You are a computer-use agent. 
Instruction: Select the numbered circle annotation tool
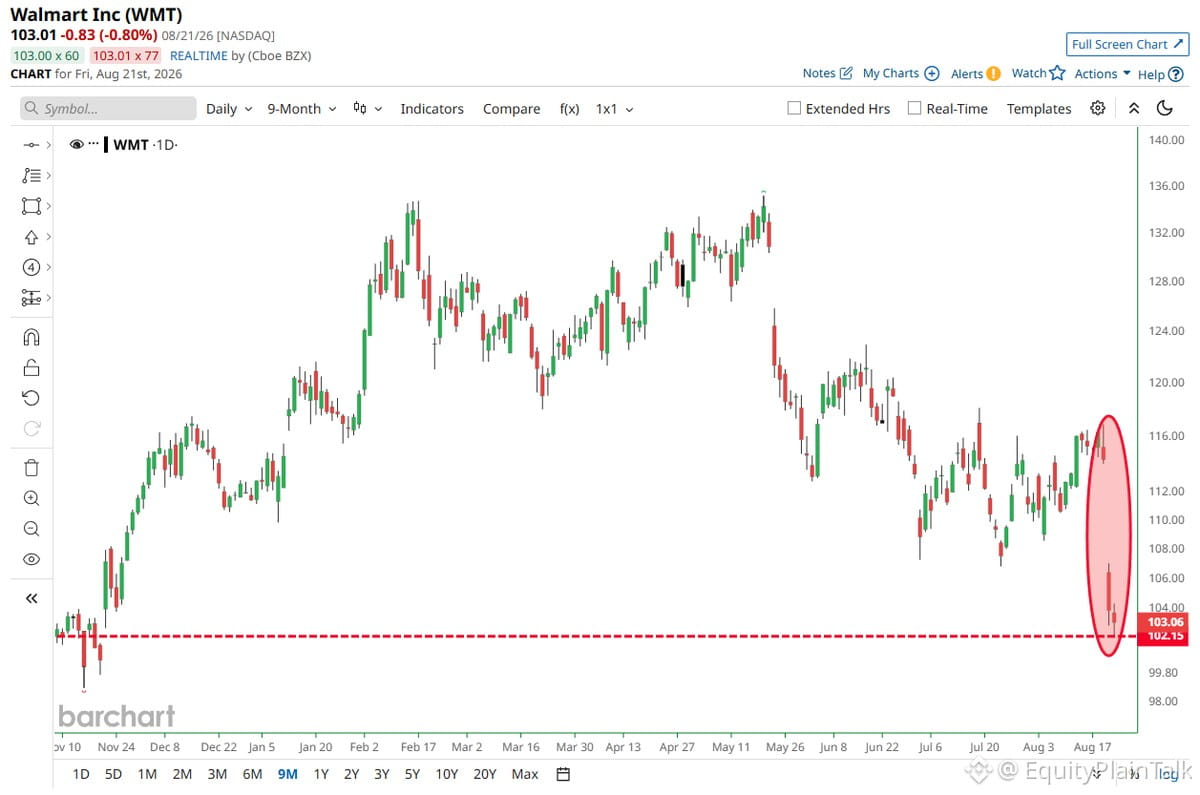click(x=30, y=267)
